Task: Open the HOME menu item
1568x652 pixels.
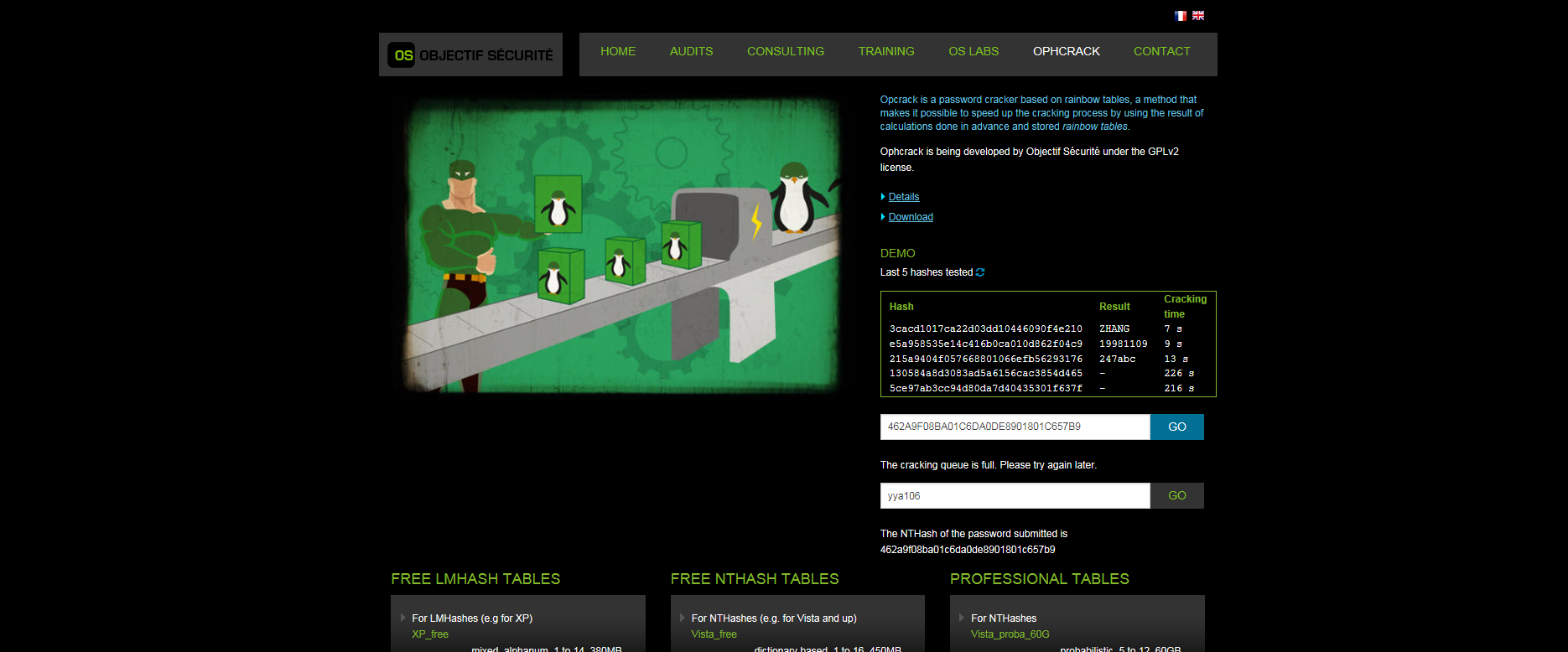Action: pyautogui.click(x=618, y=51)
